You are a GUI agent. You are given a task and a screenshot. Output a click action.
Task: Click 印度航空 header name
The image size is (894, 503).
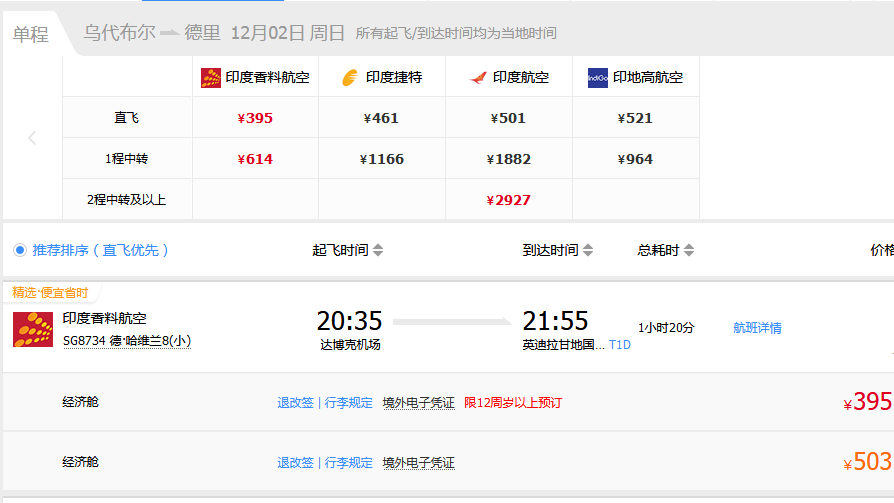point(521,78)
